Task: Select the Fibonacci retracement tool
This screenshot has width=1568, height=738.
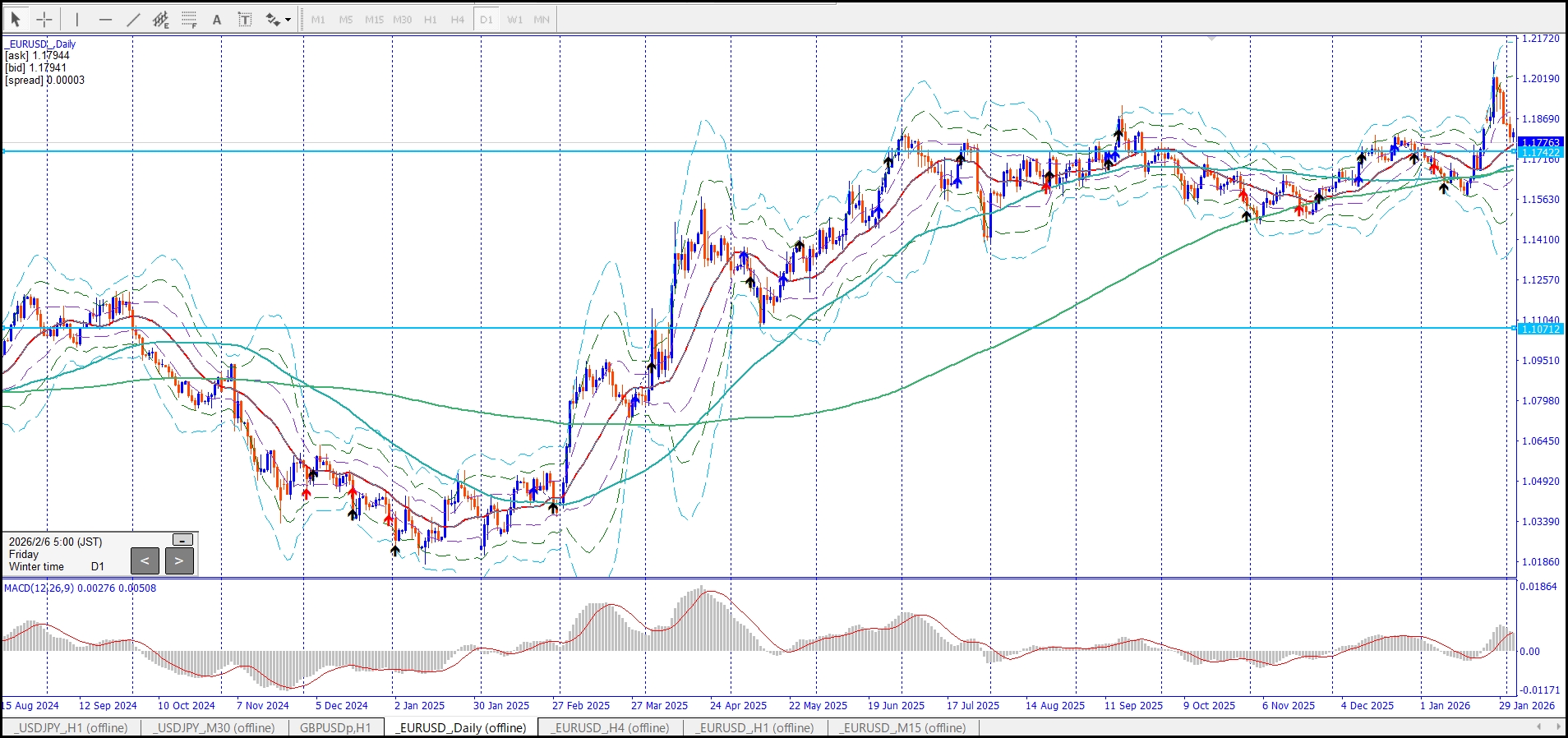Action: point(189,19)
